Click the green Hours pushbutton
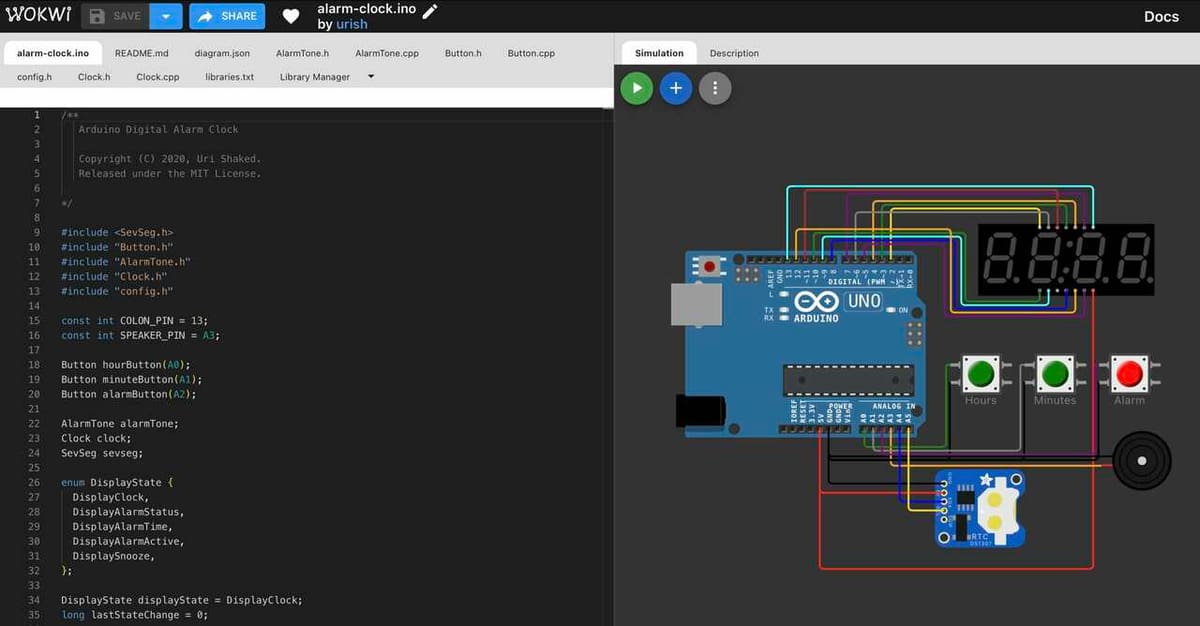 981,375
